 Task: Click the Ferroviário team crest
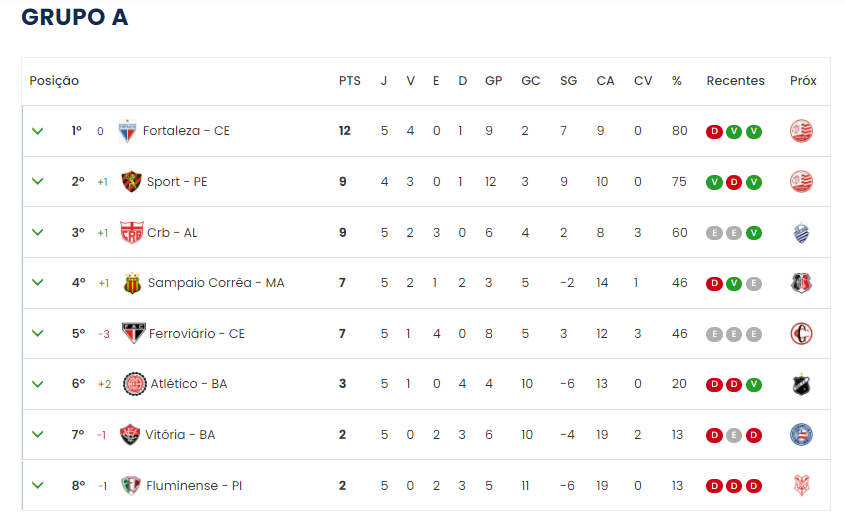click(133, 333)
